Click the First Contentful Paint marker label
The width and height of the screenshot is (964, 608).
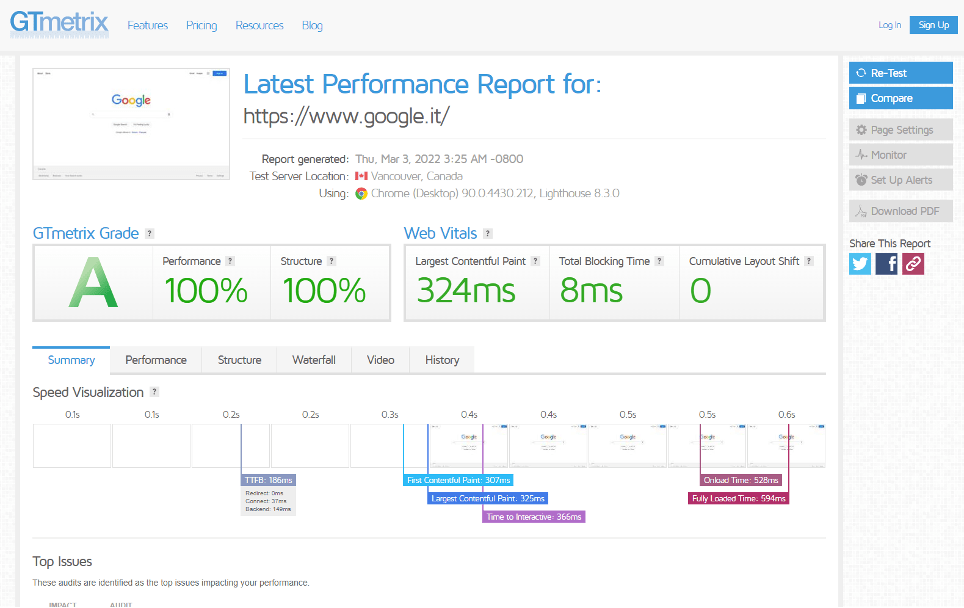click(459, 480)
